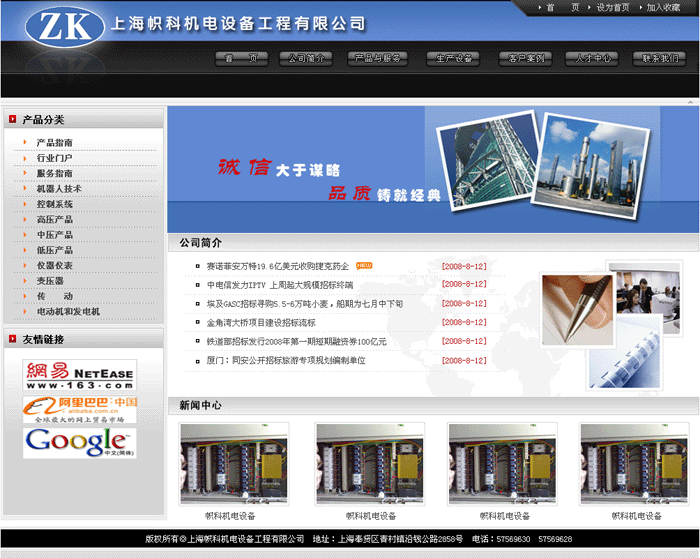The width and height of the screenshot is (700, 558).
Task: Open 首页 in the main navigation bar
Action: click(242, 58)
